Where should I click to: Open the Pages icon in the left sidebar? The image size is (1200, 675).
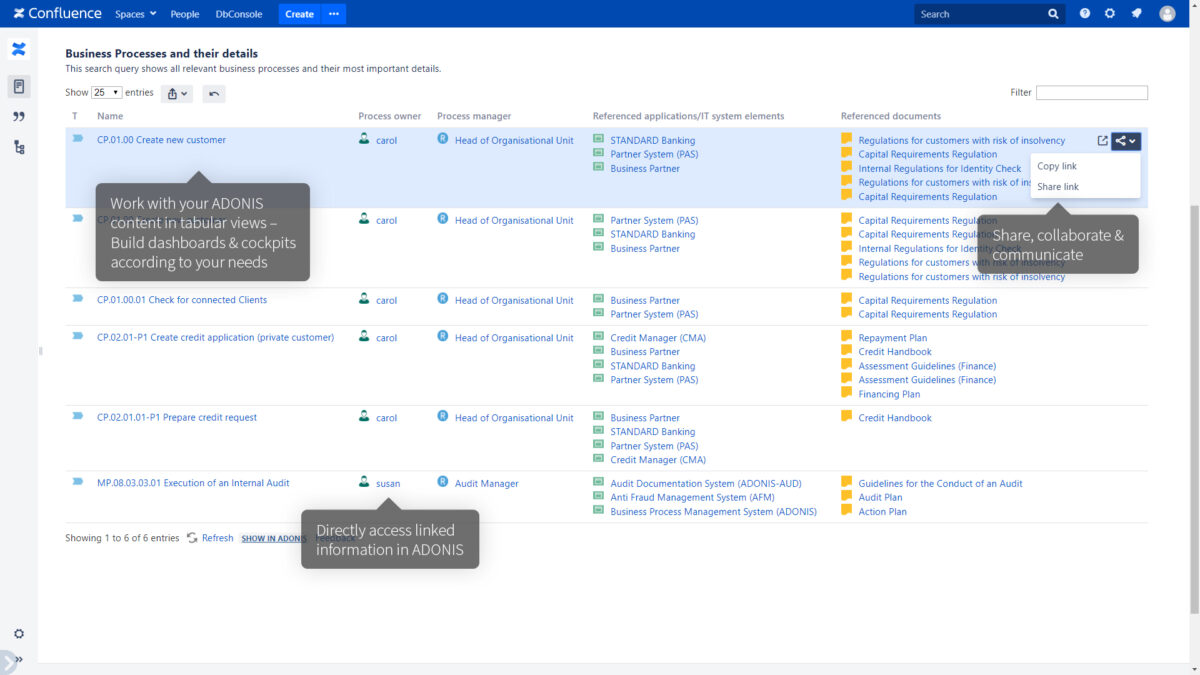click(x=18, y=87)
